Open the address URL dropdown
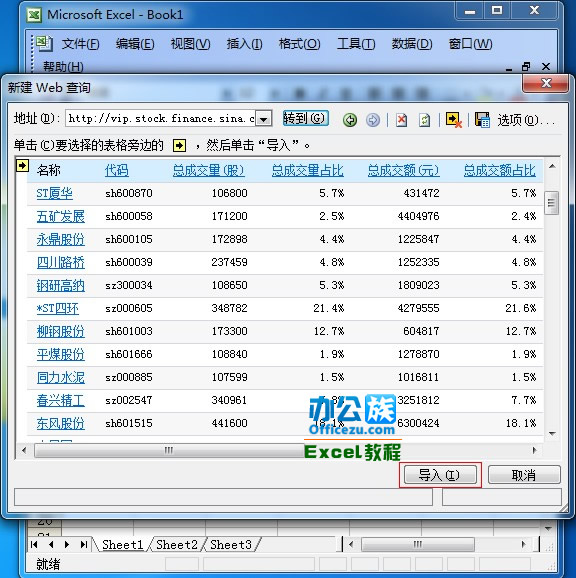Image resolution: width=576 pixels, height=578 pixels. 263,119
